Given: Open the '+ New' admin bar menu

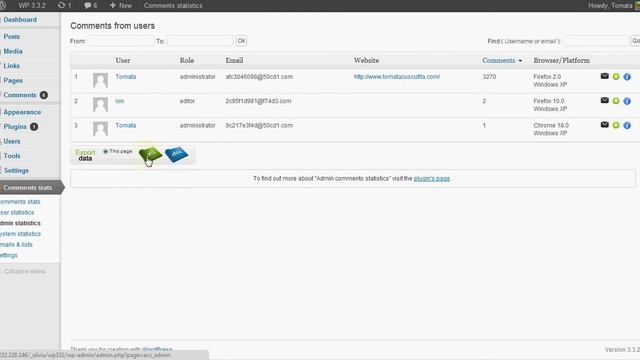Looking at the screenshot, I should [x=121, y=6].
